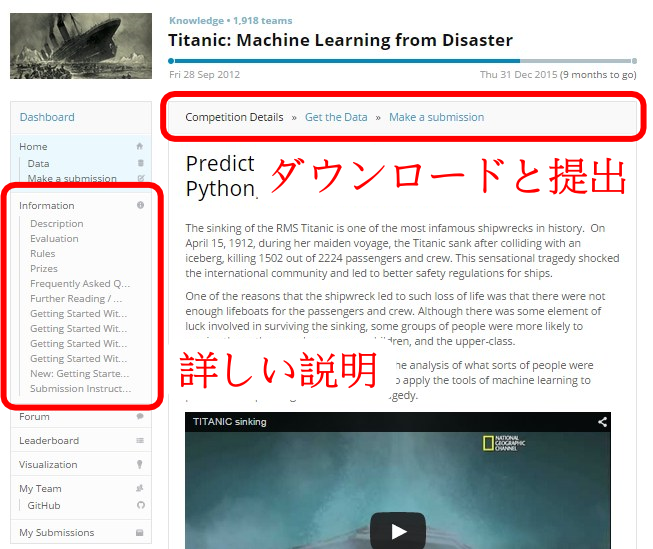Click the Knowledge category link
The width and height of the screenshot is (653, 549).
196,20
